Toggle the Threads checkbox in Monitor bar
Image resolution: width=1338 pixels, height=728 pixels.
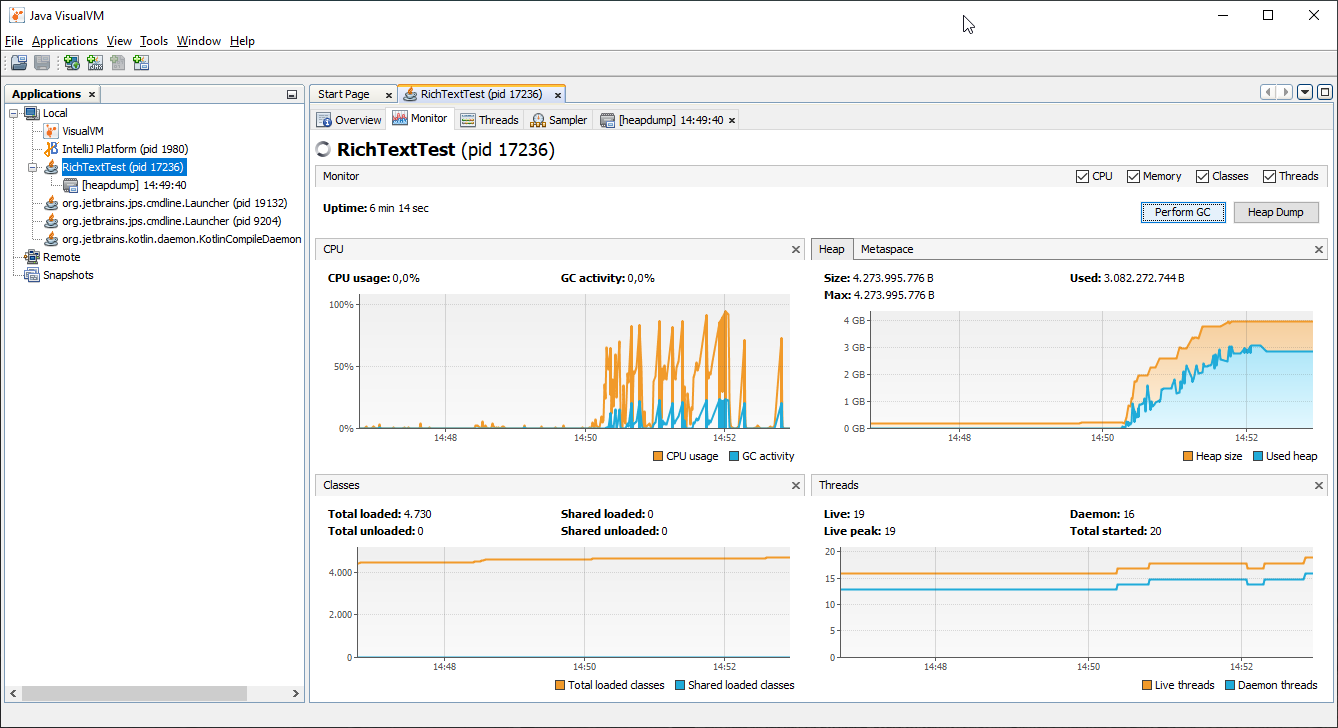click(1268, 175)
